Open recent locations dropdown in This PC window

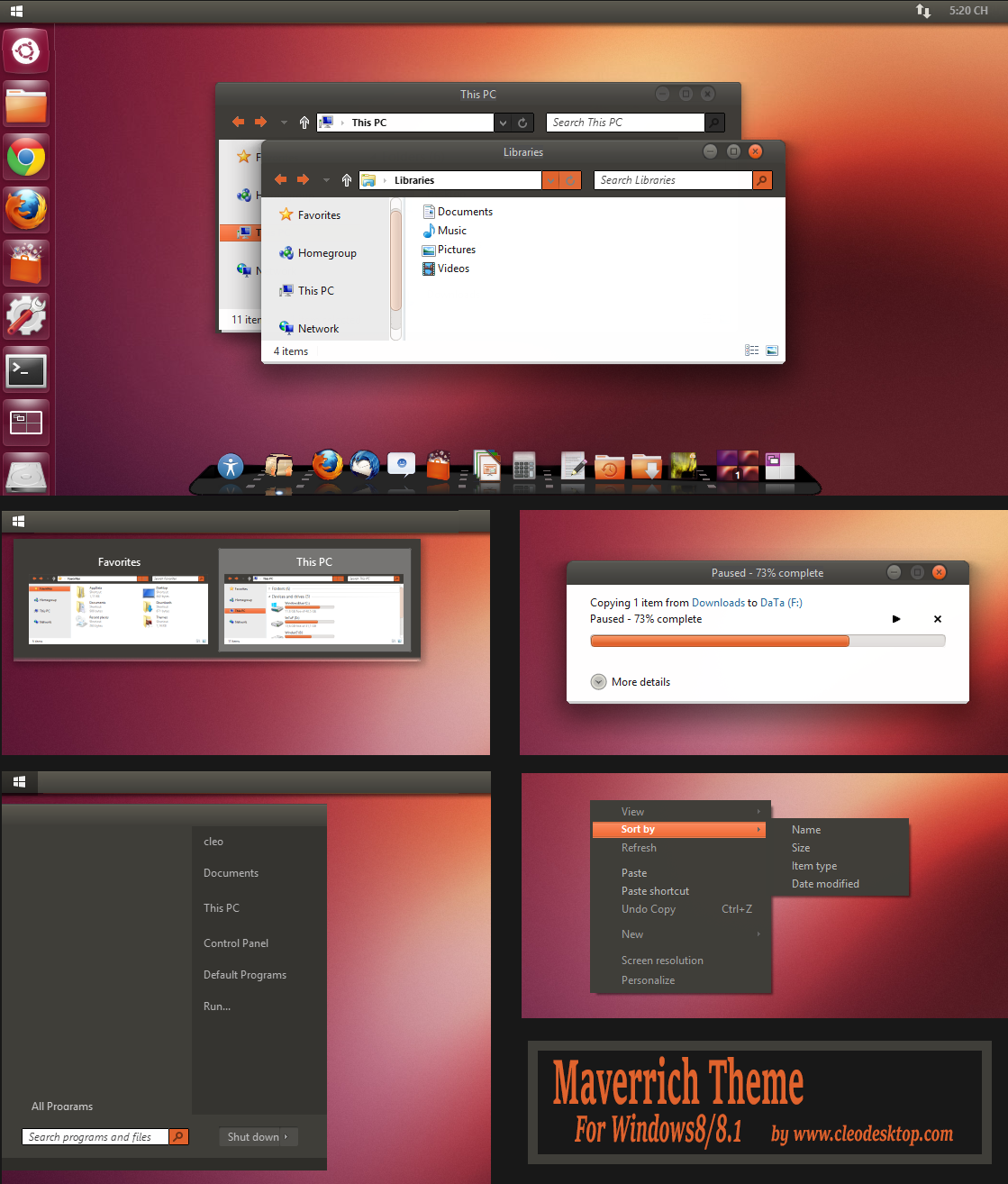pyautogui.click(x=284, y=123)
